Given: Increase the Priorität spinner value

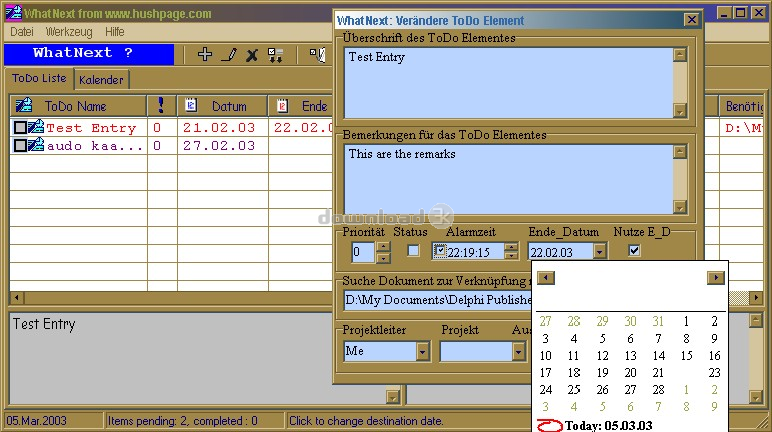Looking at the screenshot, I should 383,247.
